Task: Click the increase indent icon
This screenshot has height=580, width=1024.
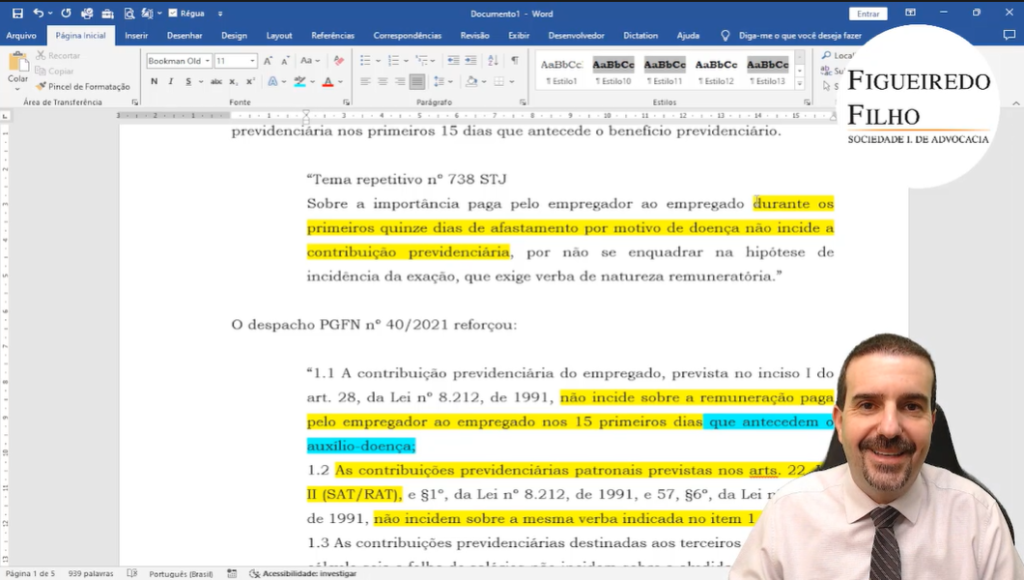Action: click(476, 61)
